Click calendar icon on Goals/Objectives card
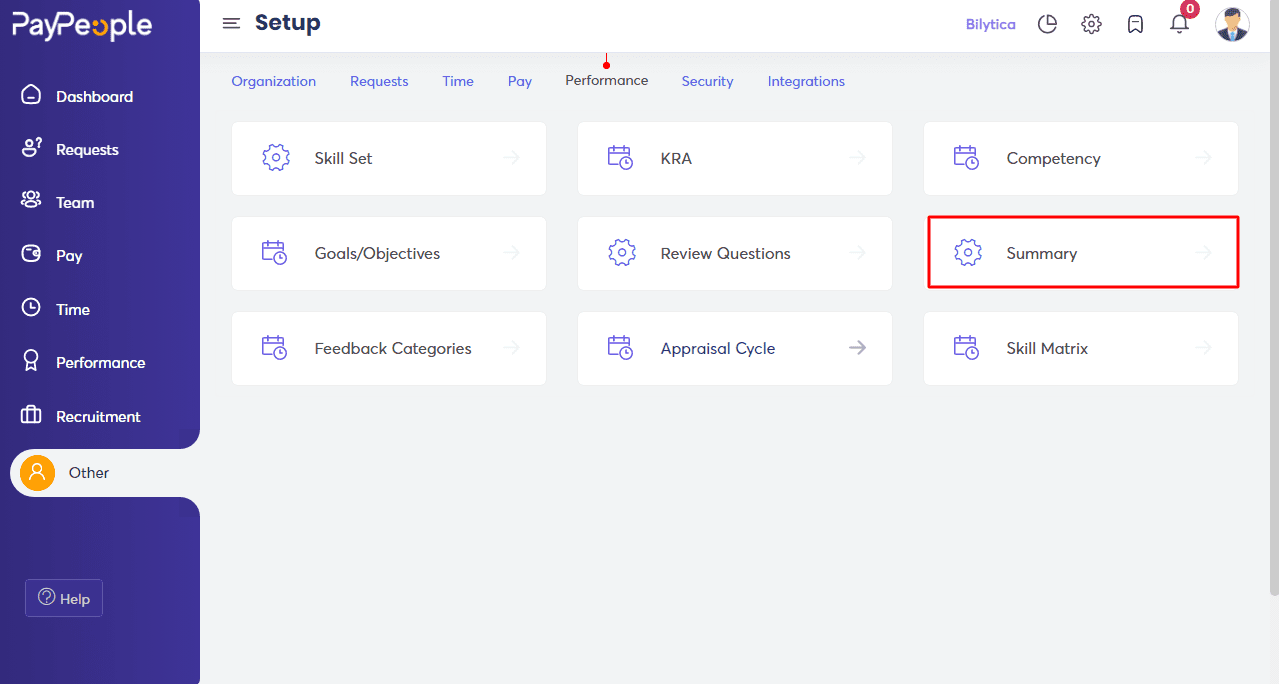 tap(275, 253)
